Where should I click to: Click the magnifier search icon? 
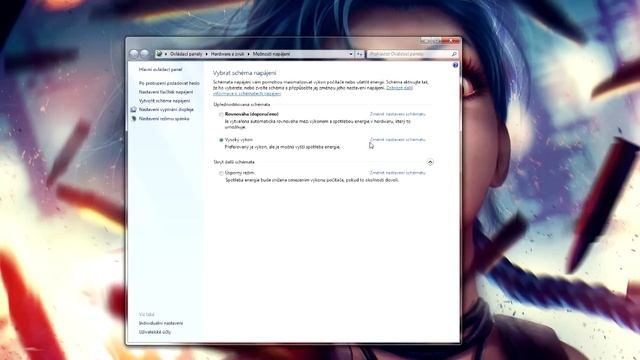454,54
